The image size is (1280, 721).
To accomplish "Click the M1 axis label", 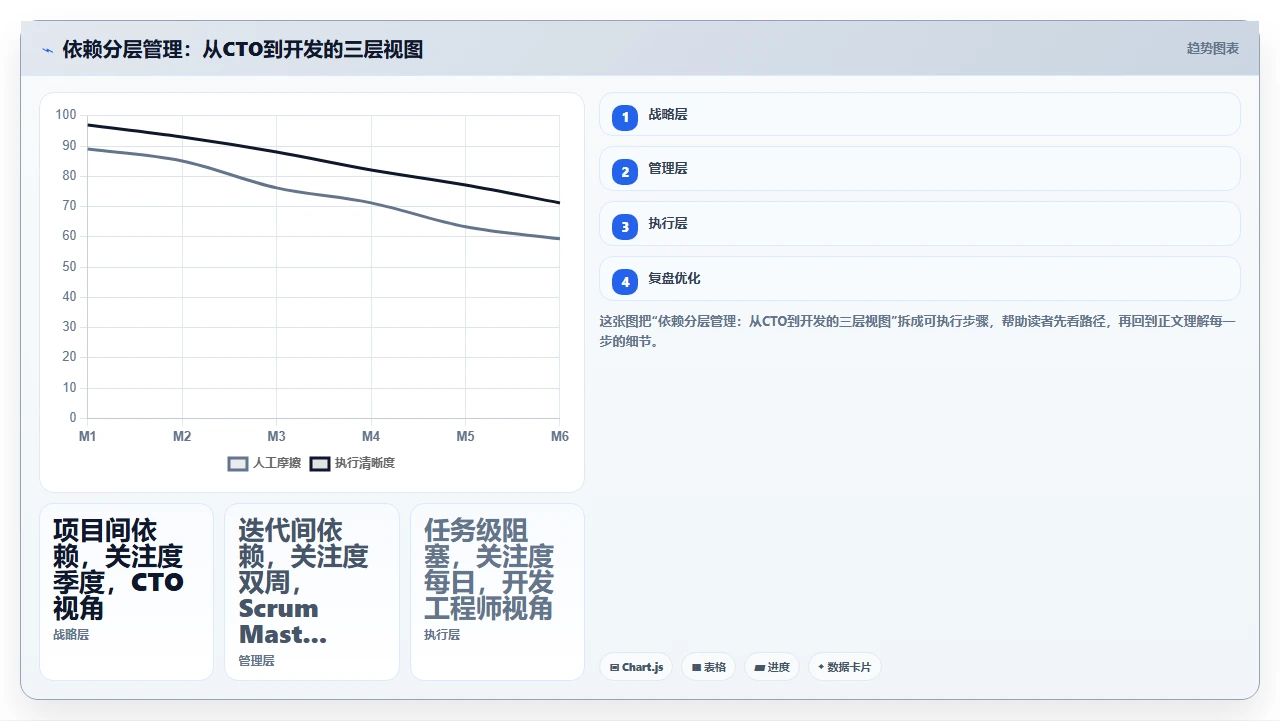I will (87, 437).
